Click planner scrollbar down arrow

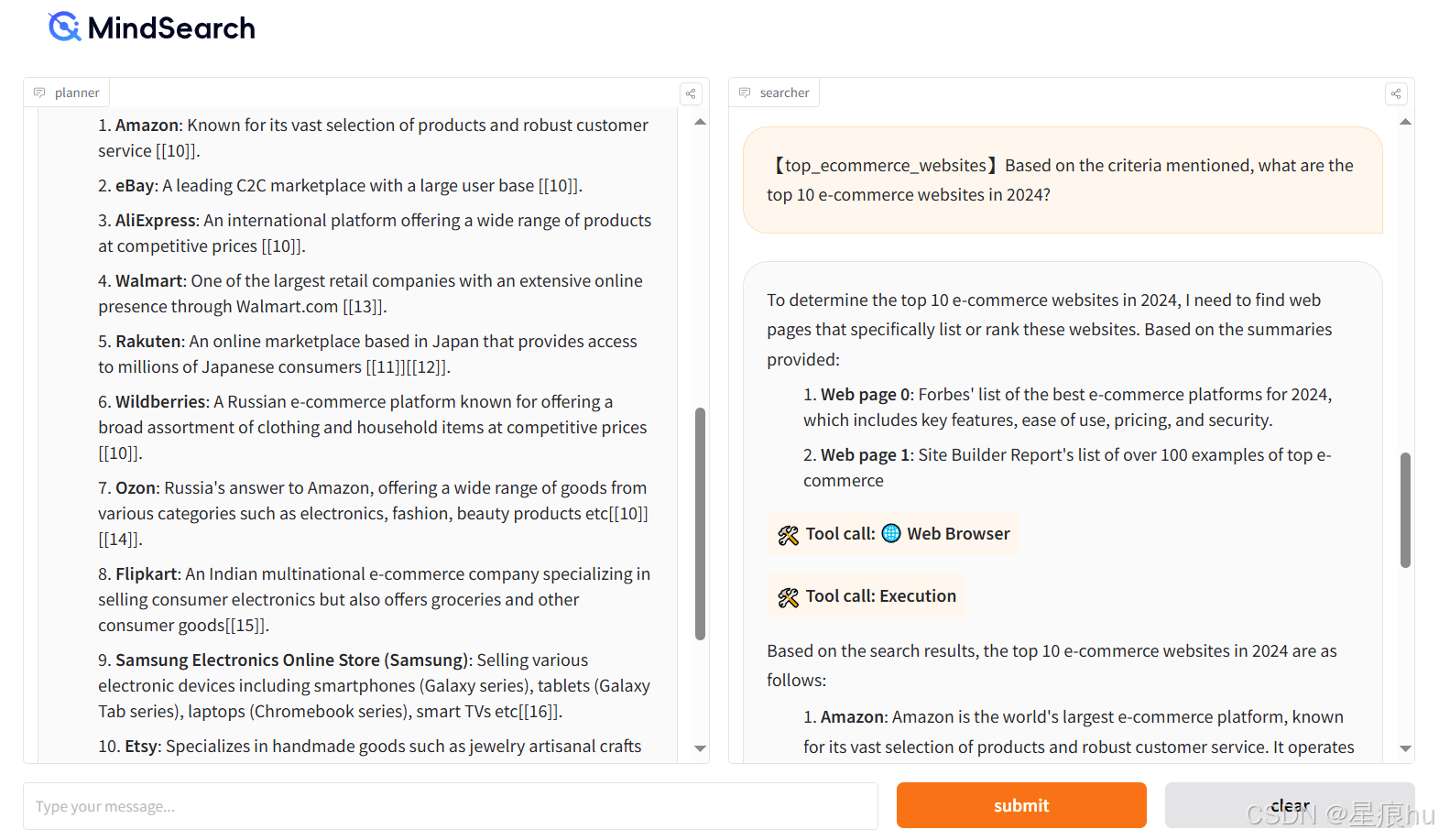point(700,748)
